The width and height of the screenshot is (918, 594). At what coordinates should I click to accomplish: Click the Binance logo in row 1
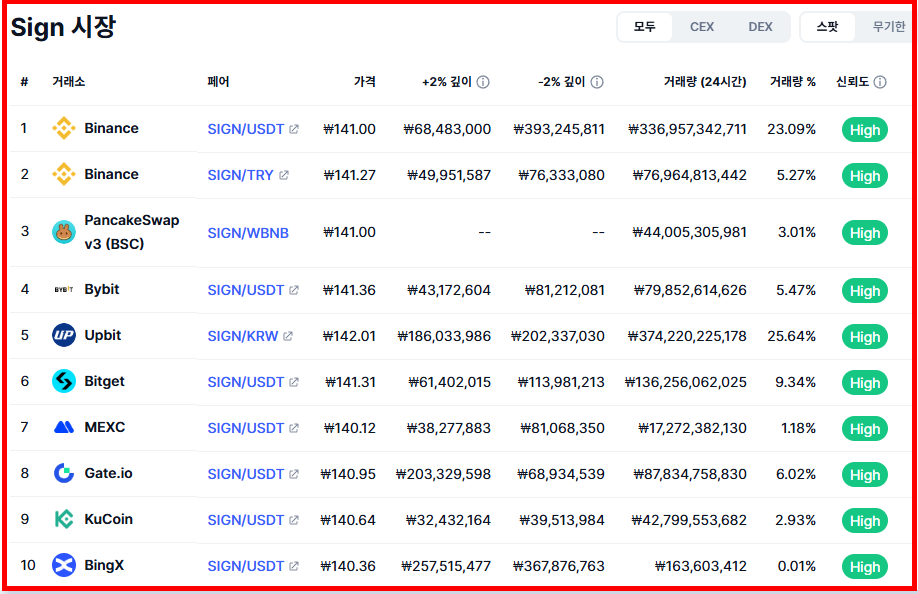(x=63, y=128)
